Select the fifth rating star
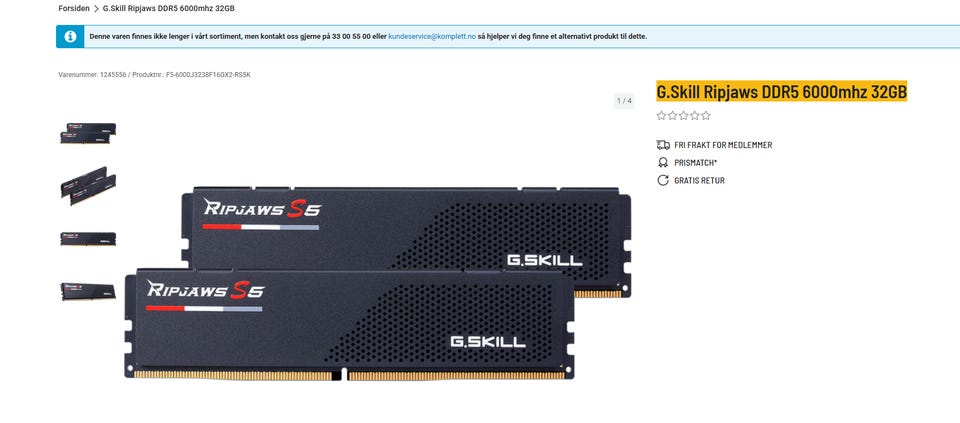Image resolution: width=960 pixels, height=423 pixels. [x=706, y=116]
